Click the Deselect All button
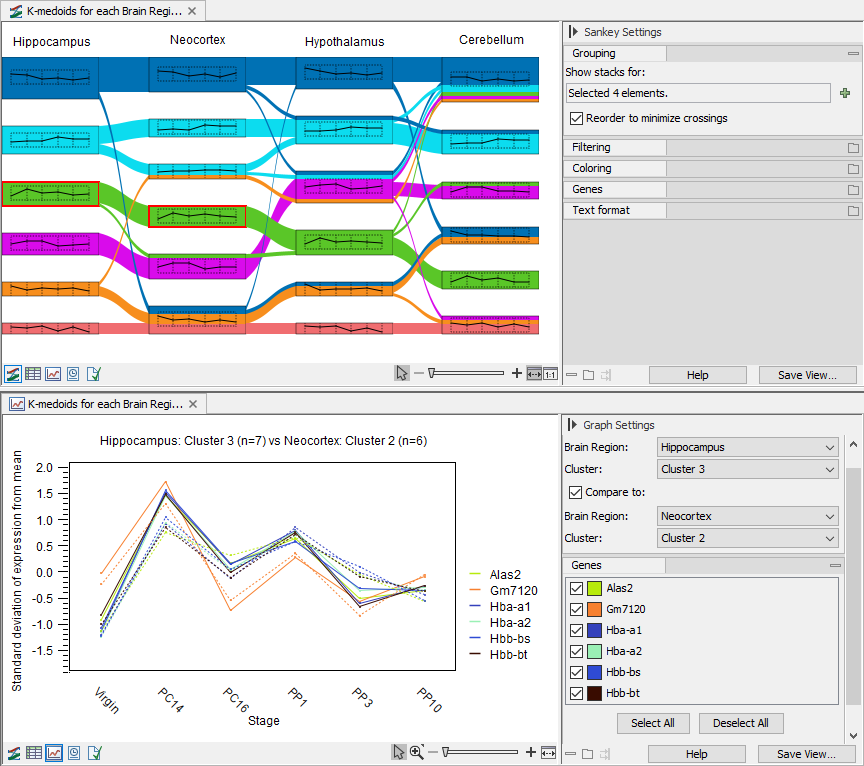This screenshot has width=864, height=766. pos(740,723)
